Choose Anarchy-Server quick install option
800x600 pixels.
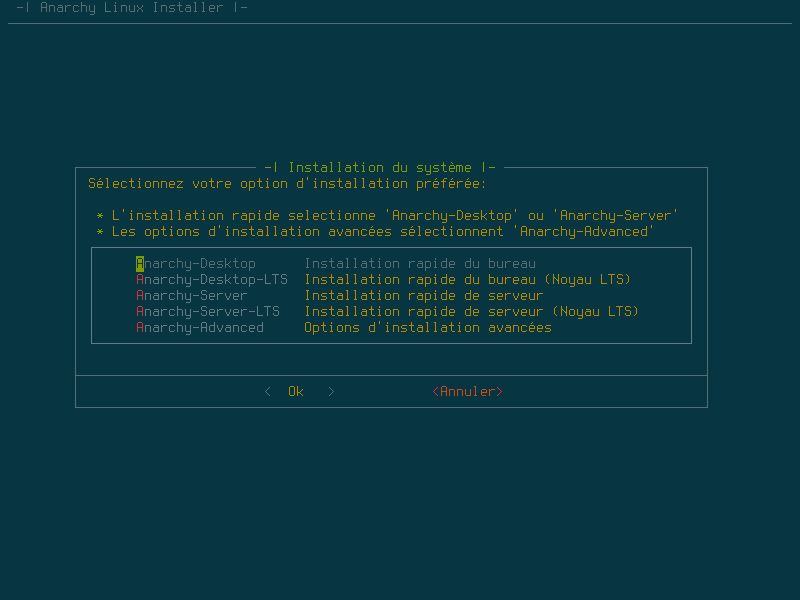click(x=190, y=295)
